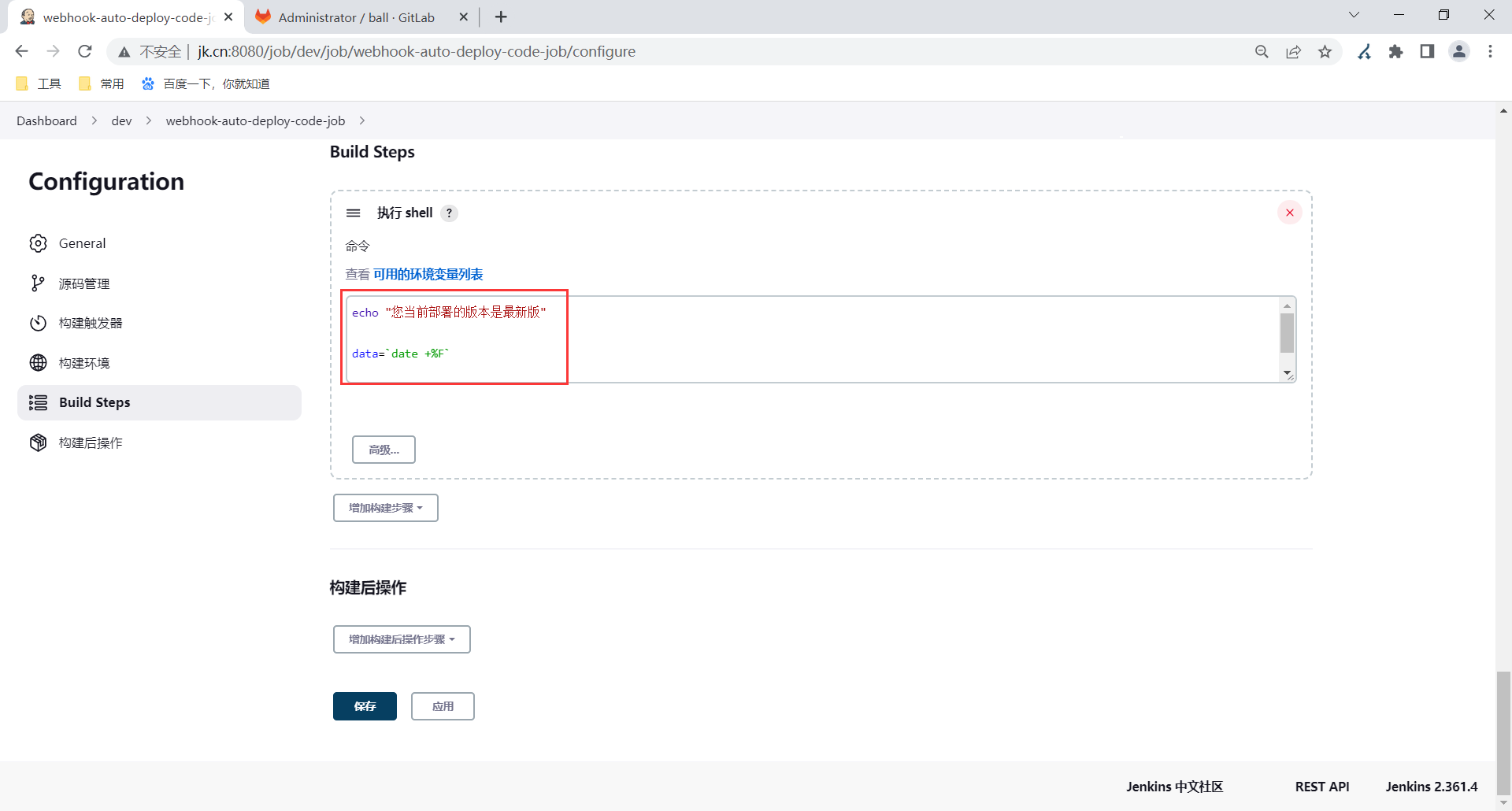The width and height of the screenshot is (1512, 811).
Task: Open the browser profile avatar
Action: click(x=1459, y=51)
